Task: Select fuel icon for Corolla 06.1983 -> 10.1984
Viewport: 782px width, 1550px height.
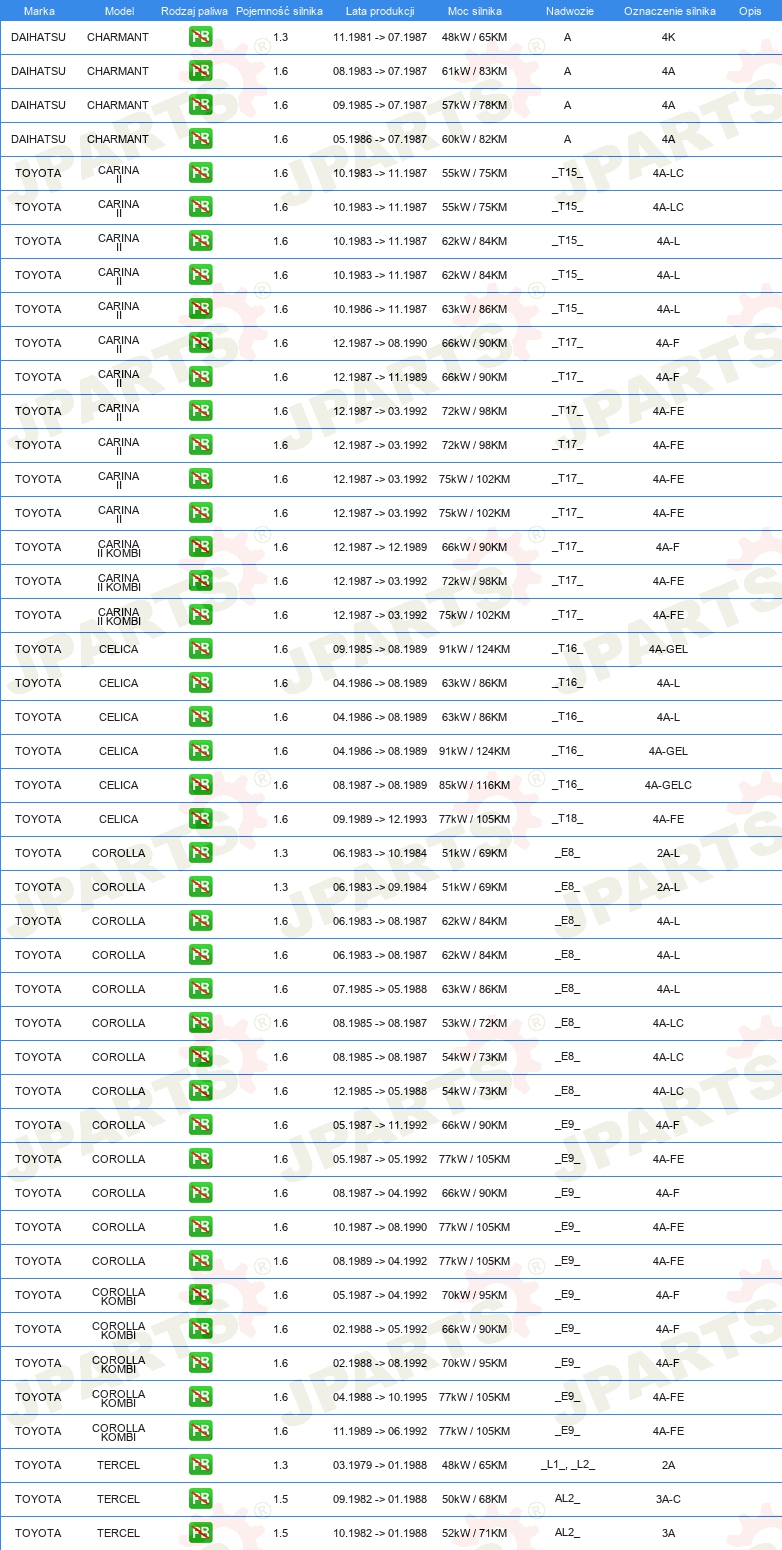Action: (200, 853)
